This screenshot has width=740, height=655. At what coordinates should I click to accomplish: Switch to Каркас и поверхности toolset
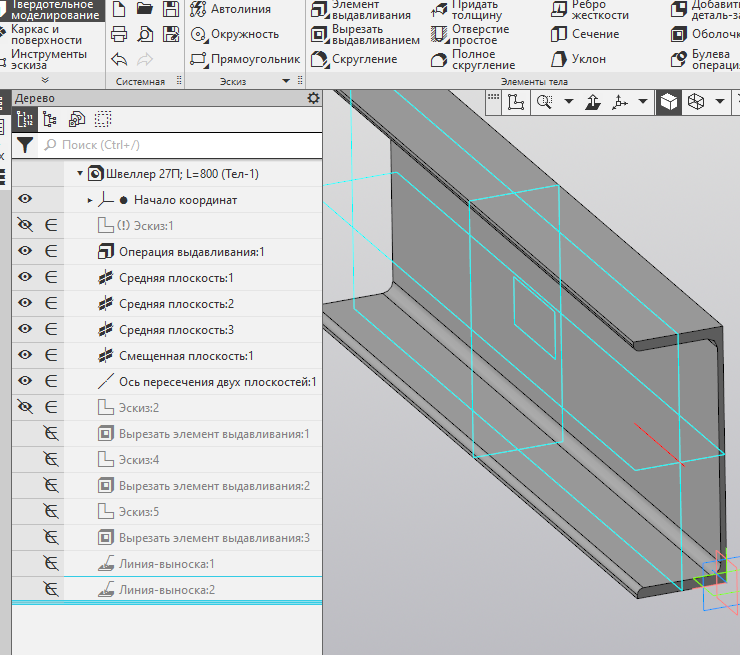[46, 34]
